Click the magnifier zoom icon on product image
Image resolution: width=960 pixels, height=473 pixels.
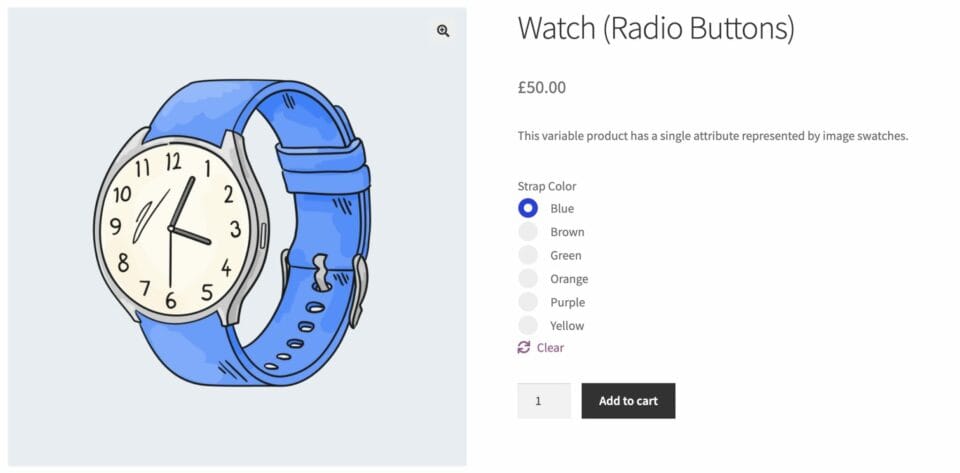click(x=443, y=31)
